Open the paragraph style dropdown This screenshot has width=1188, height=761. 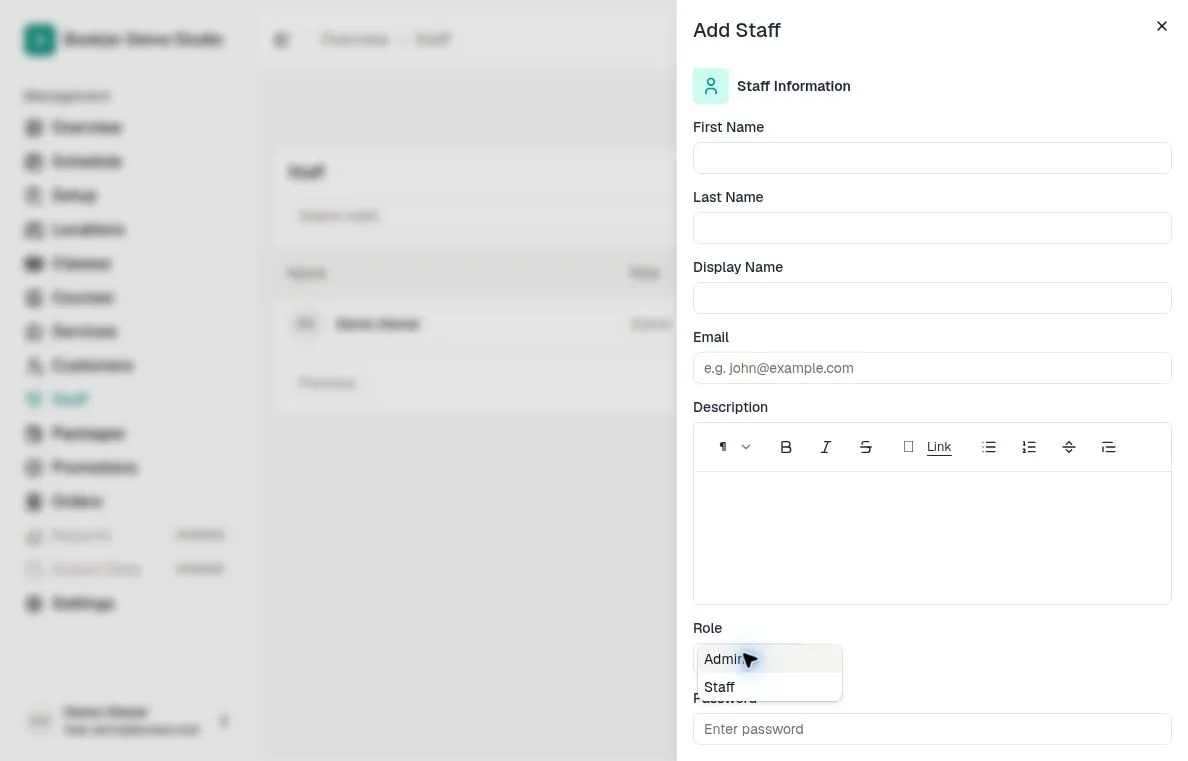pyautogui.click(x=734, y=447)
